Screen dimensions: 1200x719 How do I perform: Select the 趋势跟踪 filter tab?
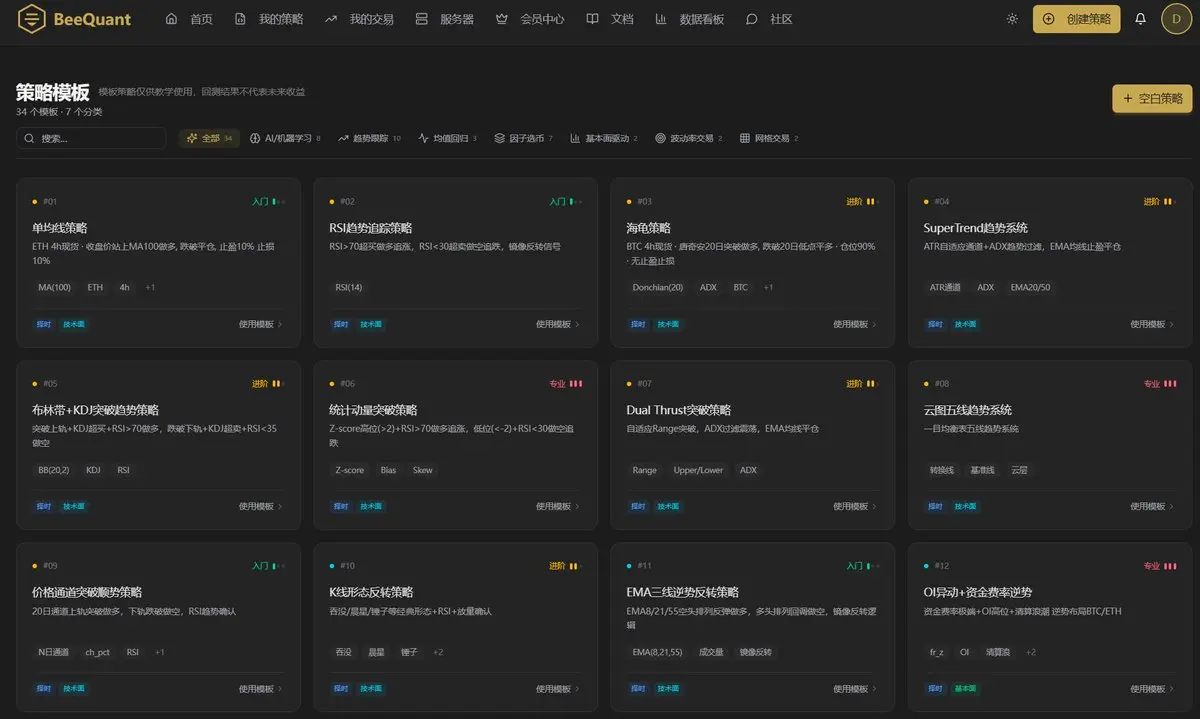pyautogui.click(x=369, y=138)
